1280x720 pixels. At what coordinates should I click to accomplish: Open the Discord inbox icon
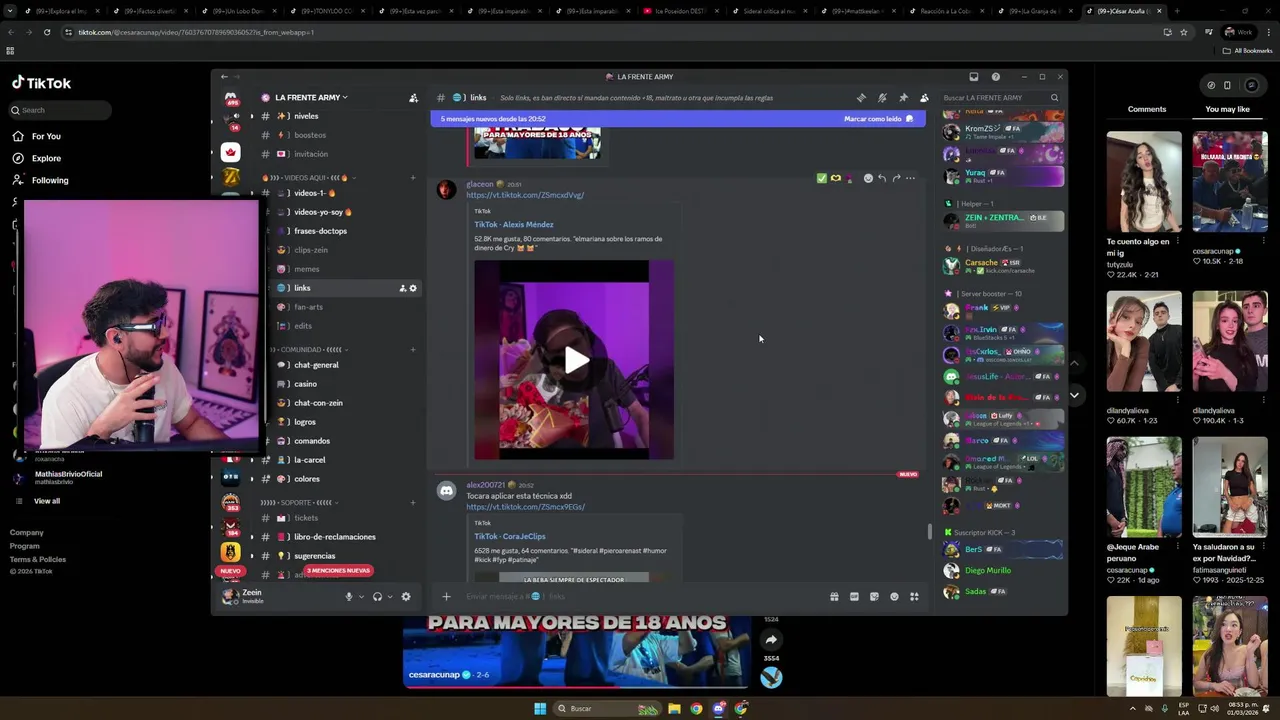(x=973, y=77)
